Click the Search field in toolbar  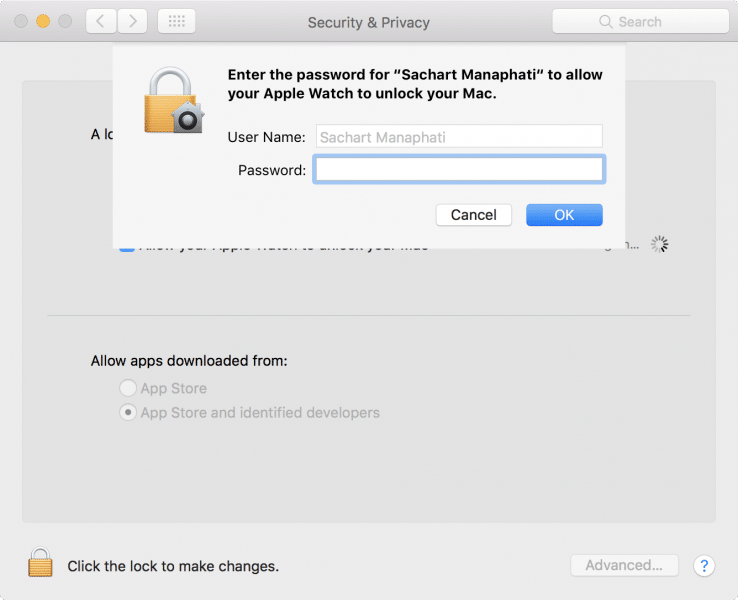[x=640, y=22]
